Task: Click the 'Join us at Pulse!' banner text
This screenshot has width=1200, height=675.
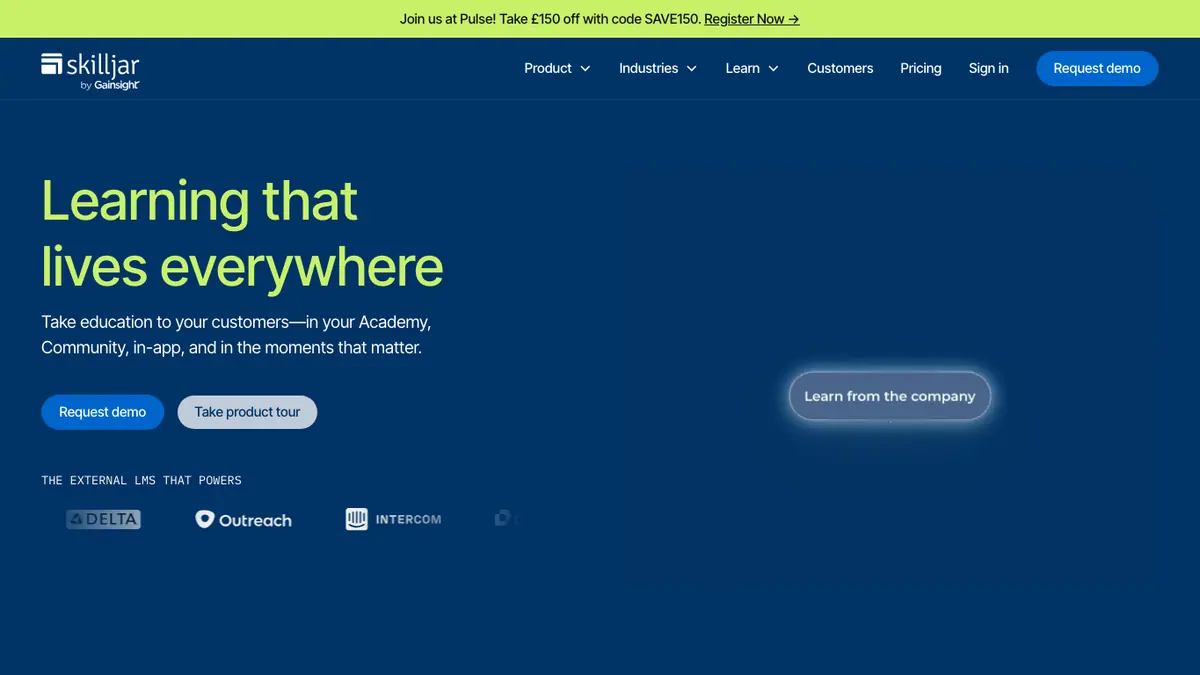Action: click(x=550, y=19)
